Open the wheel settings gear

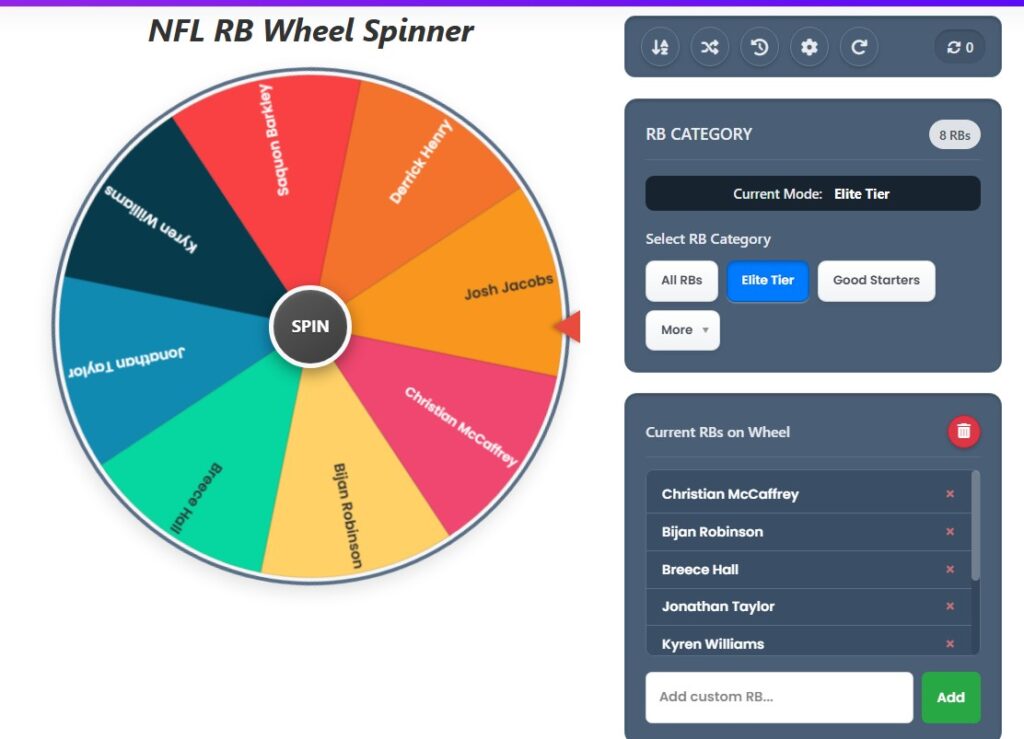[810, 46]
